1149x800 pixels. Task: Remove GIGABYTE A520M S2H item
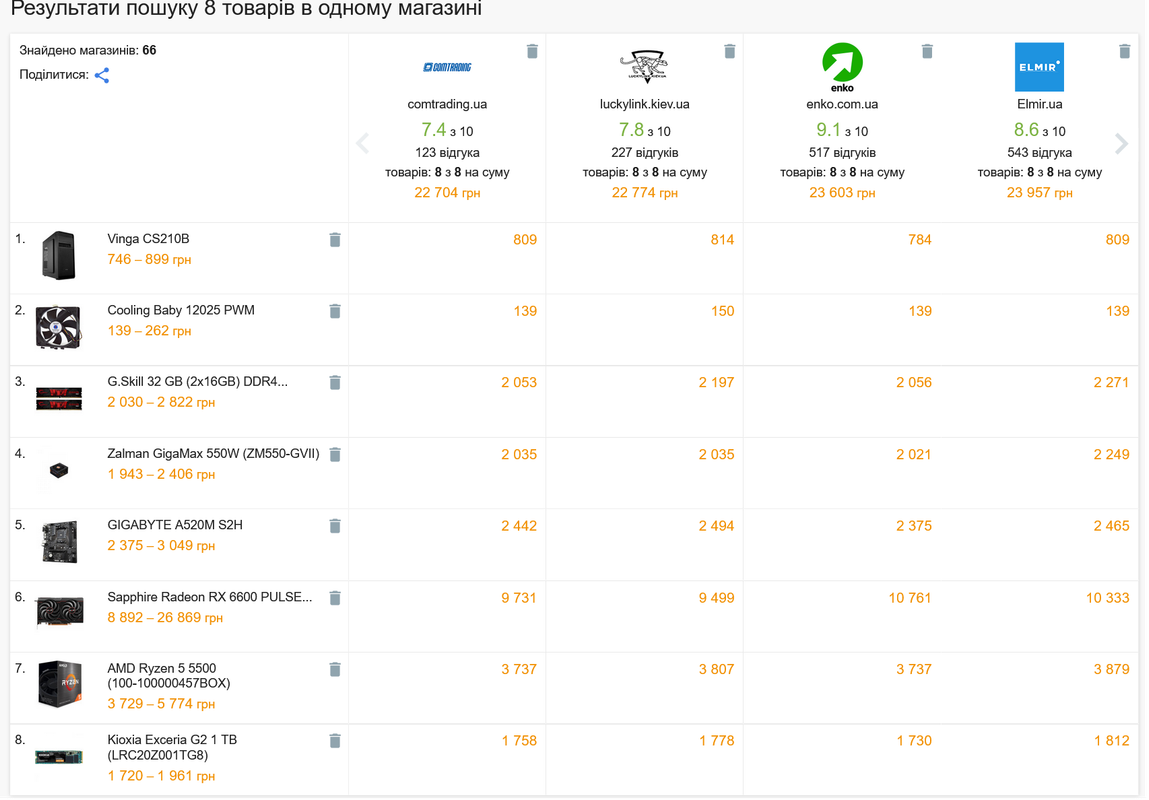click(336, 527)
